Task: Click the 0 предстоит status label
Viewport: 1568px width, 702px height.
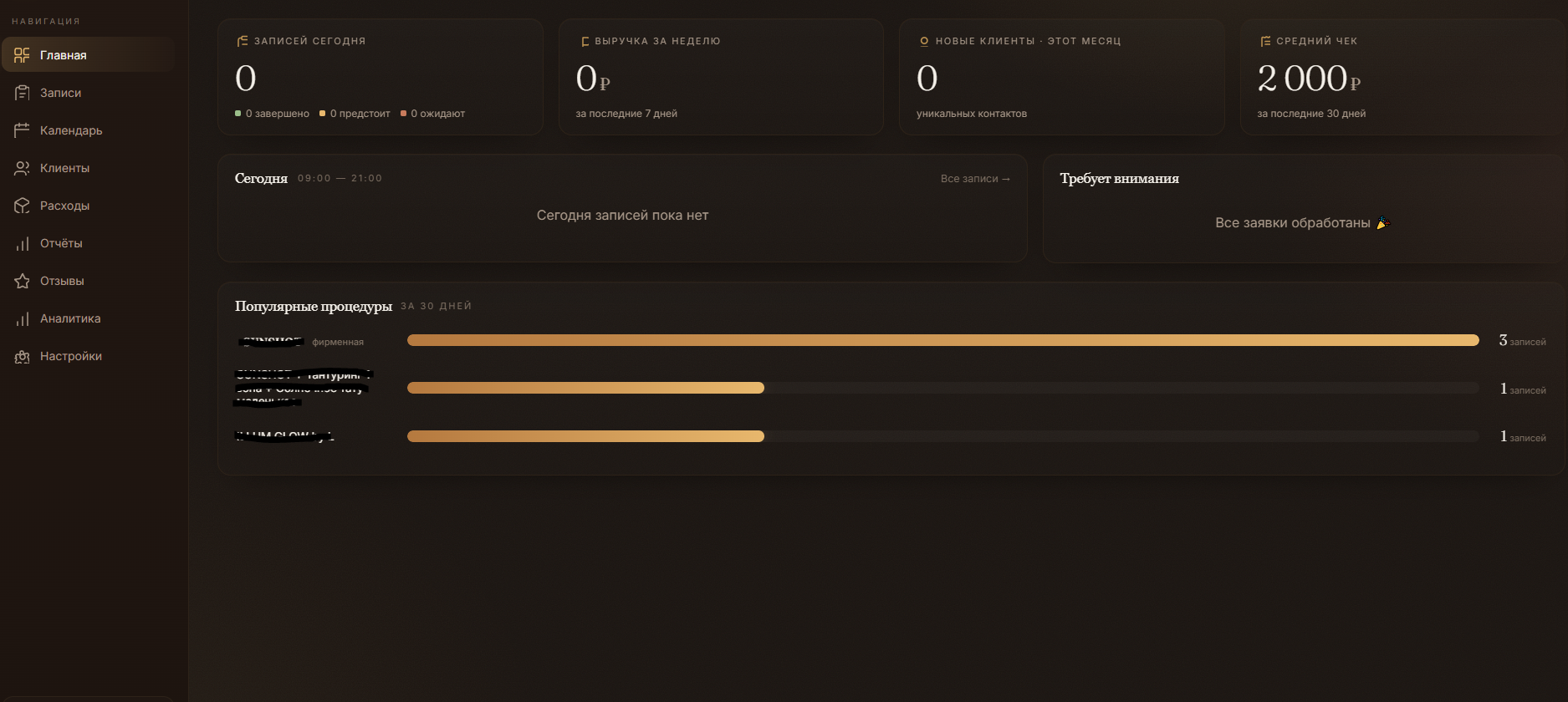Action: (x=355, y=114)
